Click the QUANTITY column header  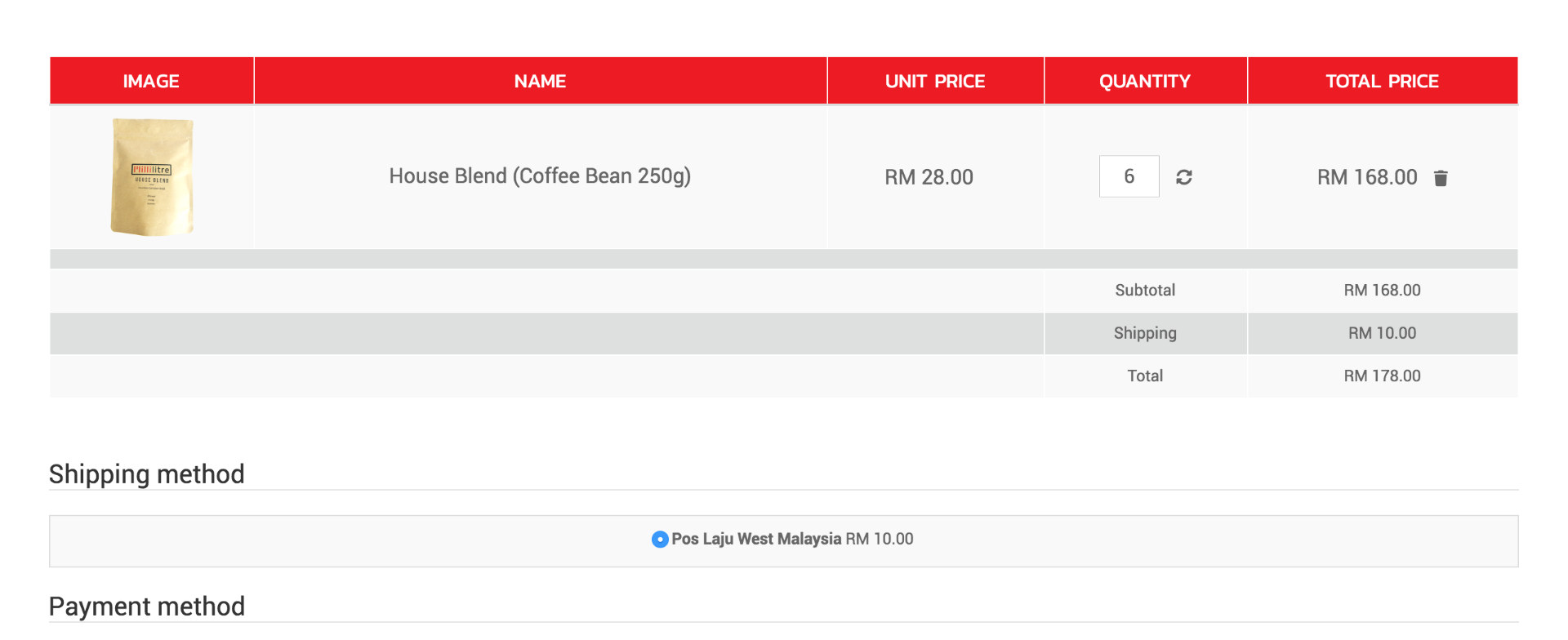(x=1145, y=81)
